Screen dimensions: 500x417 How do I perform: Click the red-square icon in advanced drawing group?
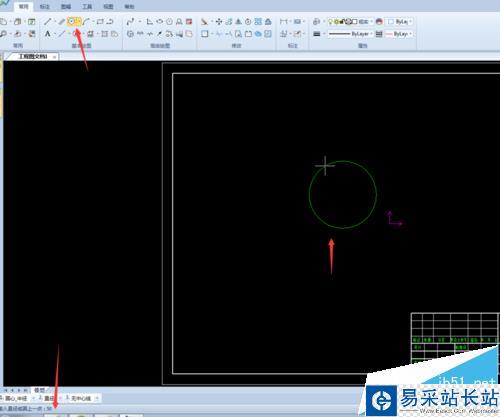(189, 22)
